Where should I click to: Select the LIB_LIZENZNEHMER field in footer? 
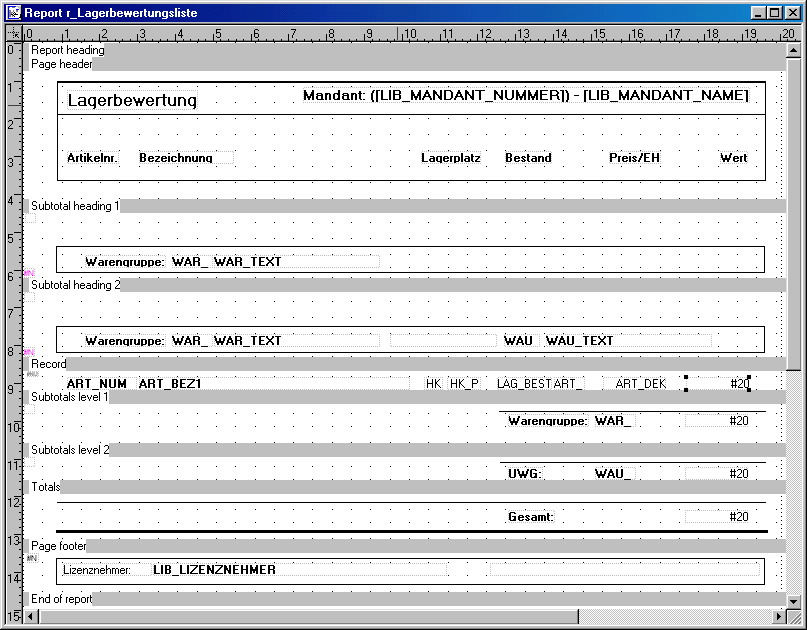point(214,570)
